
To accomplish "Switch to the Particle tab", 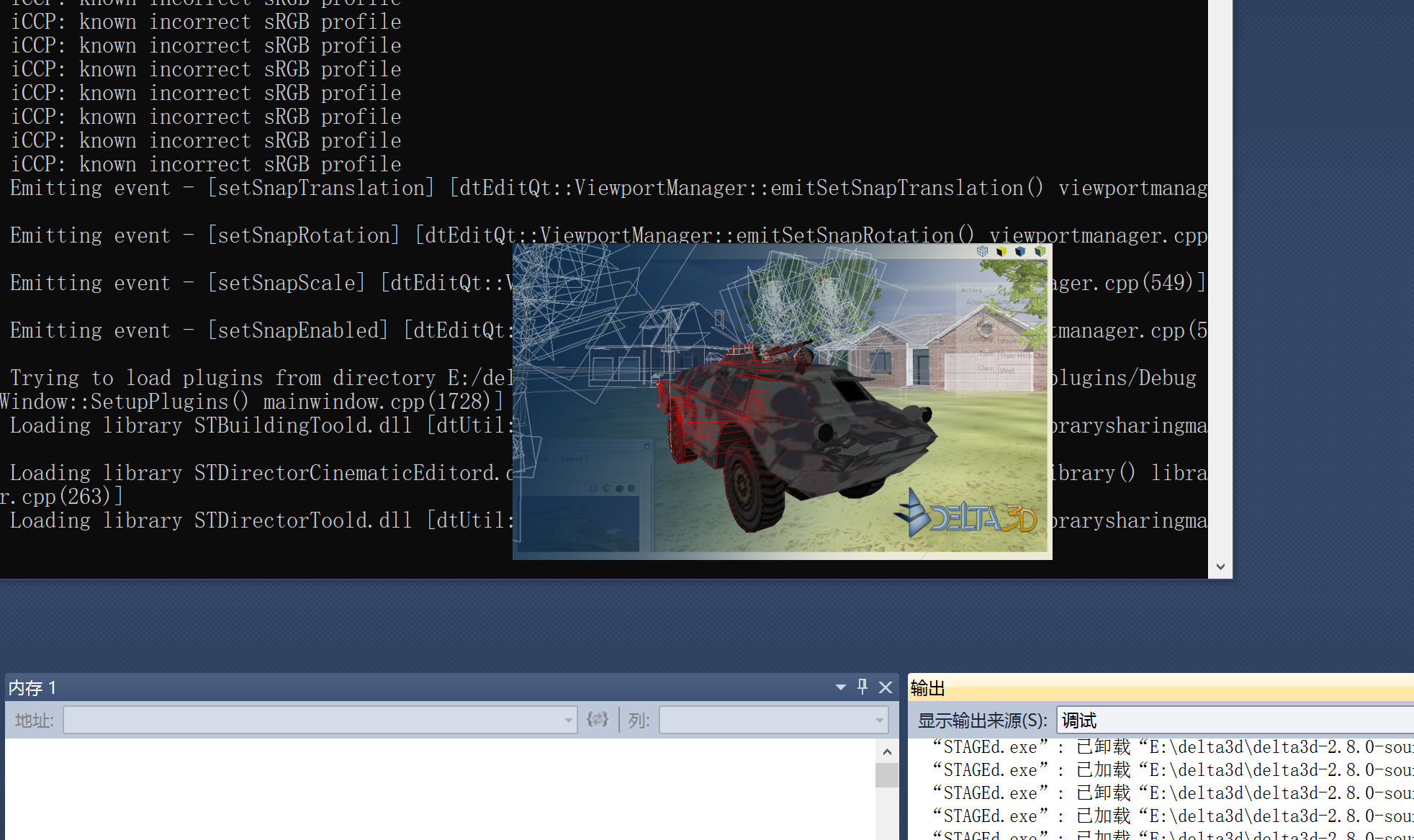I will pos(538,459).
